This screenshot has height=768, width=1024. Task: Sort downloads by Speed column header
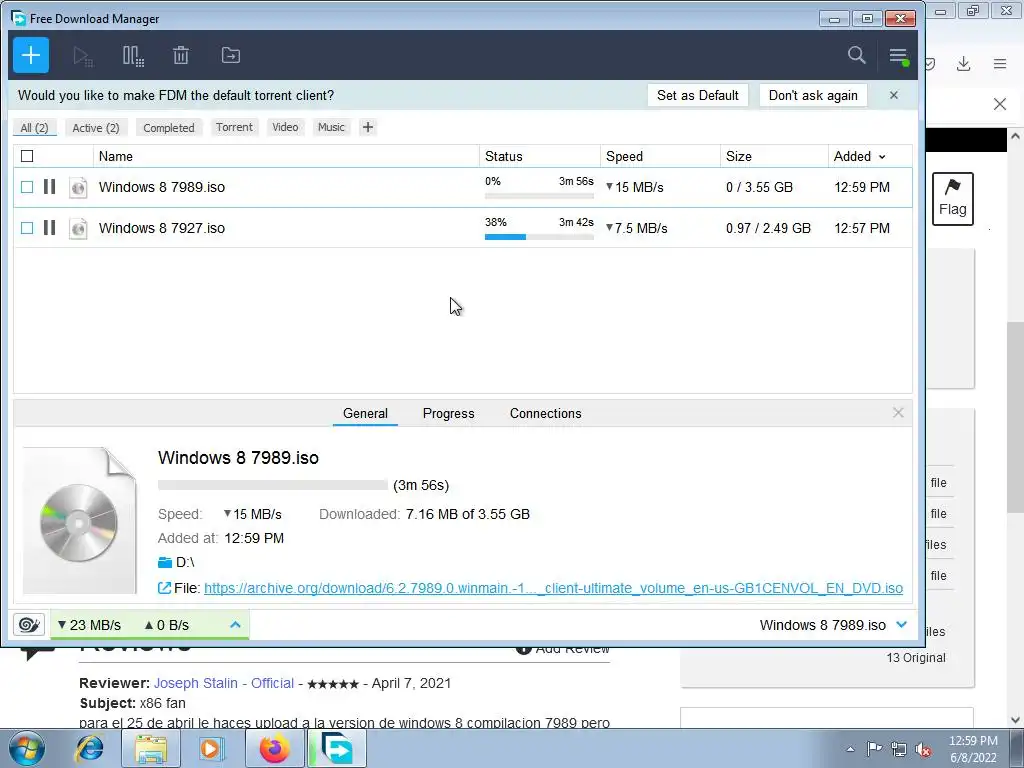point(660,156)
